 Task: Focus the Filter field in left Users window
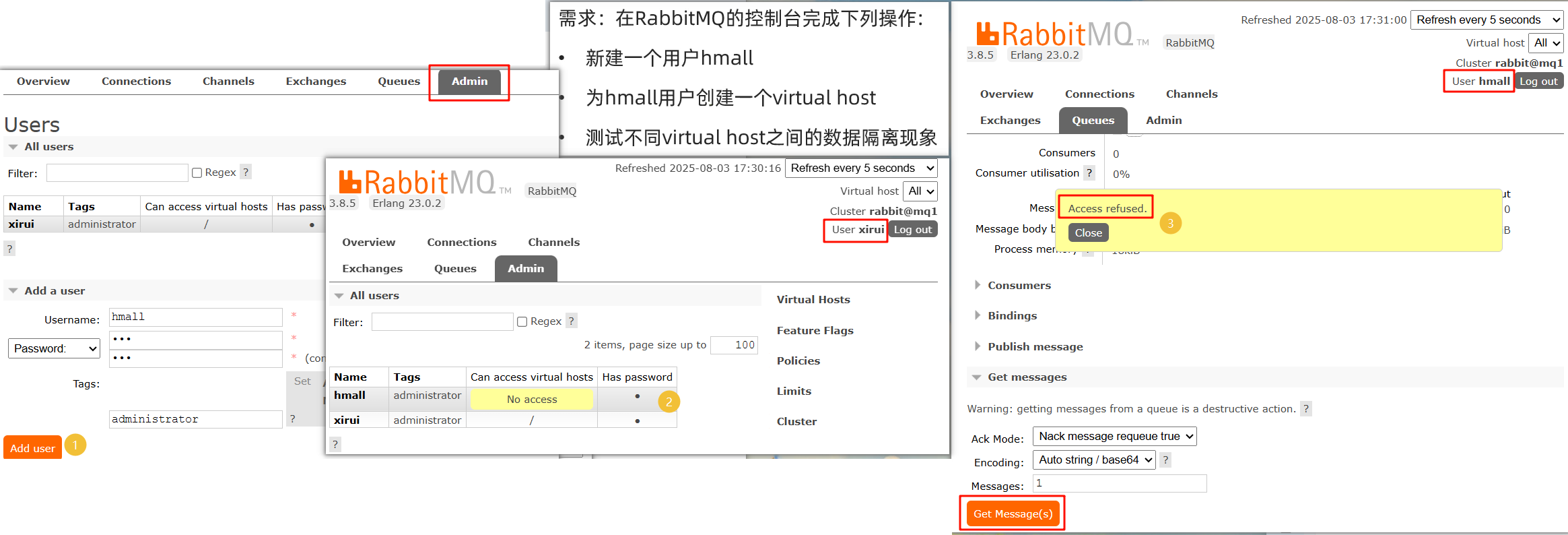117,173
